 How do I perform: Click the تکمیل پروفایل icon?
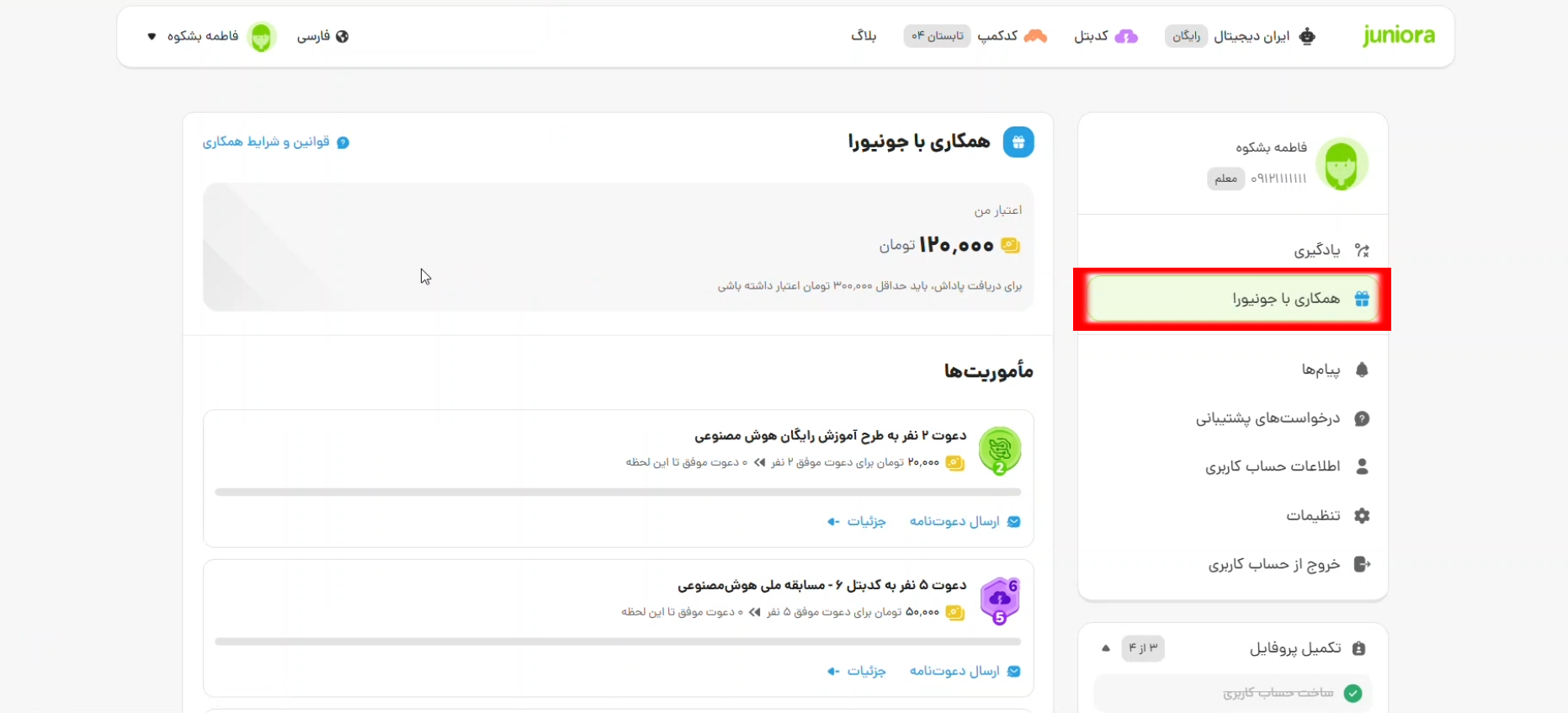pyautogui.click(x=1358, y=648)
